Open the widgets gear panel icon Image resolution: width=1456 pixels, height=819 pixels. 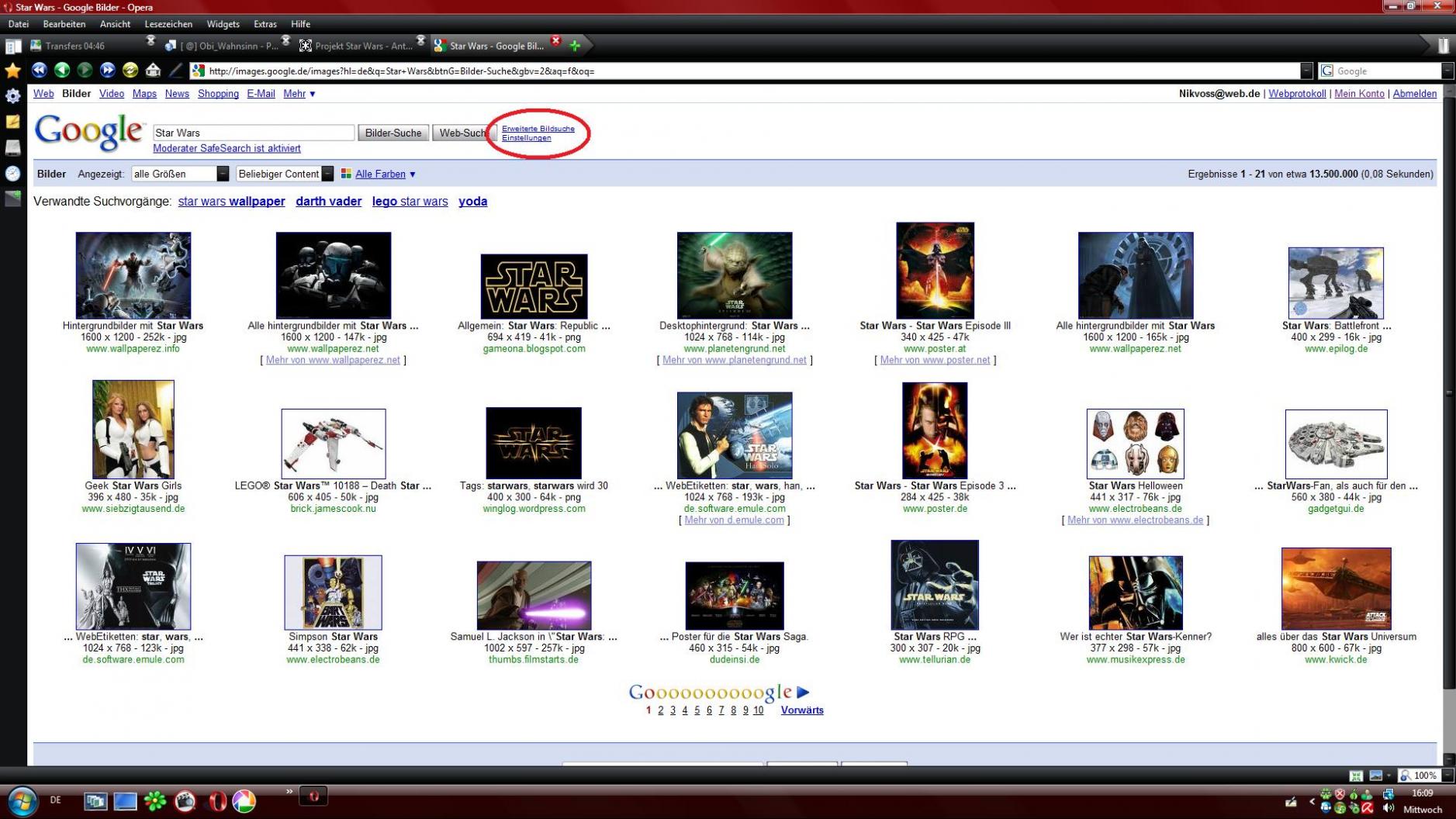click(x=13, y=96)
